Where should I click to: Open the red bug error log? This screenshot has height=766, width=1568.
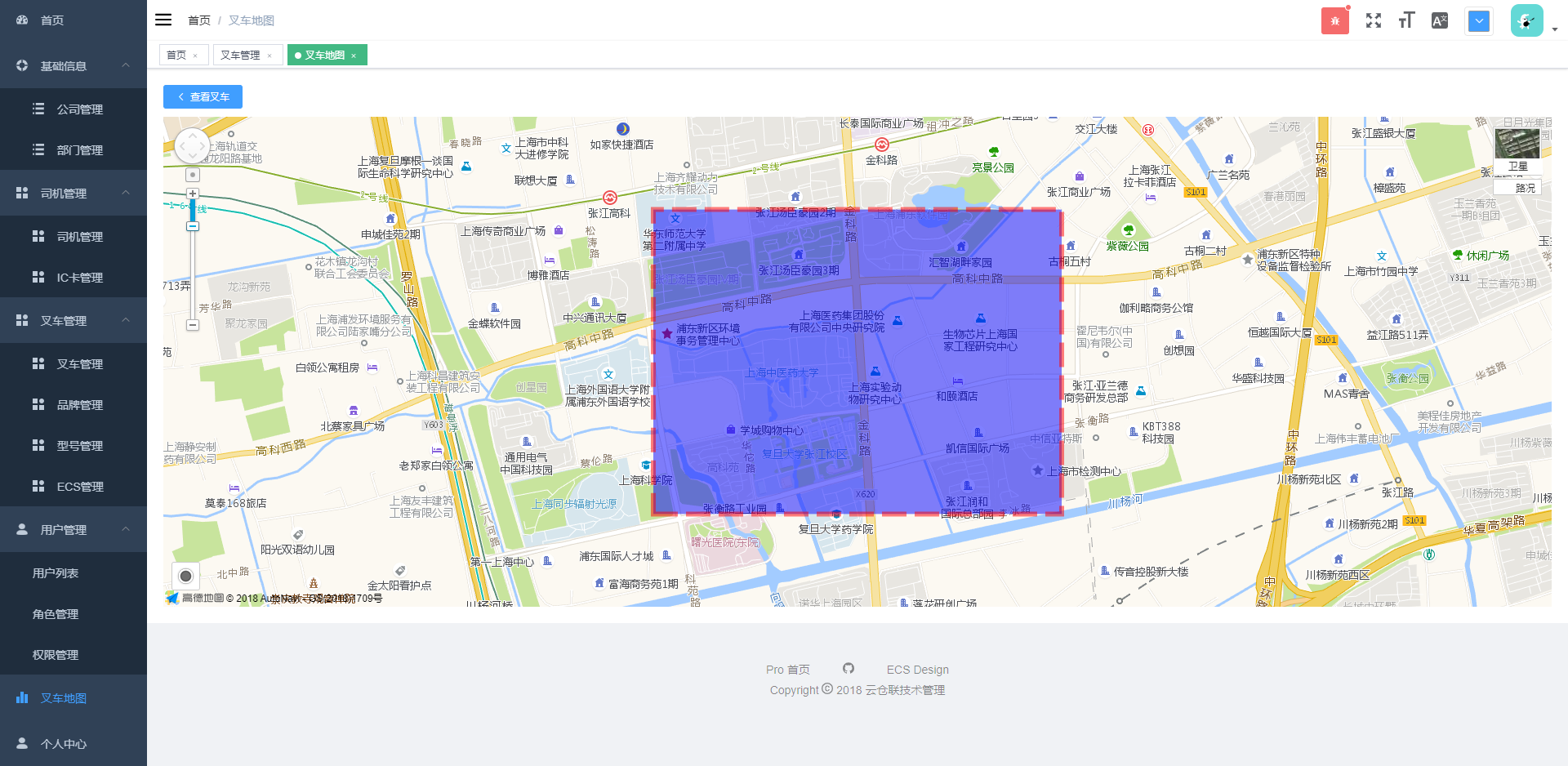(1334, 21)
